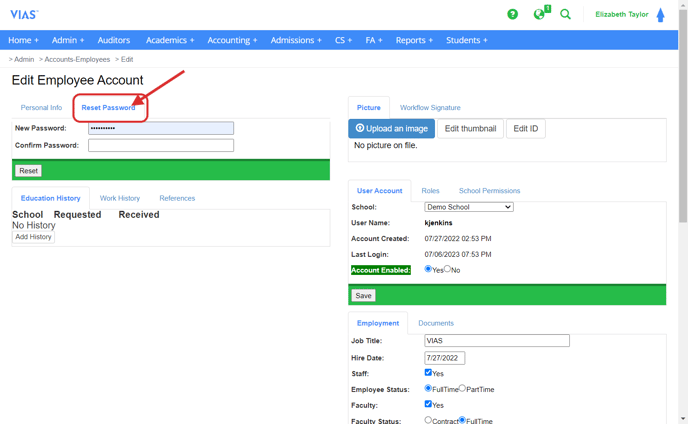Click the Edit thumbnail button
Image resolution: width=688 pixels, height=424 pixels.
(470, 129)
